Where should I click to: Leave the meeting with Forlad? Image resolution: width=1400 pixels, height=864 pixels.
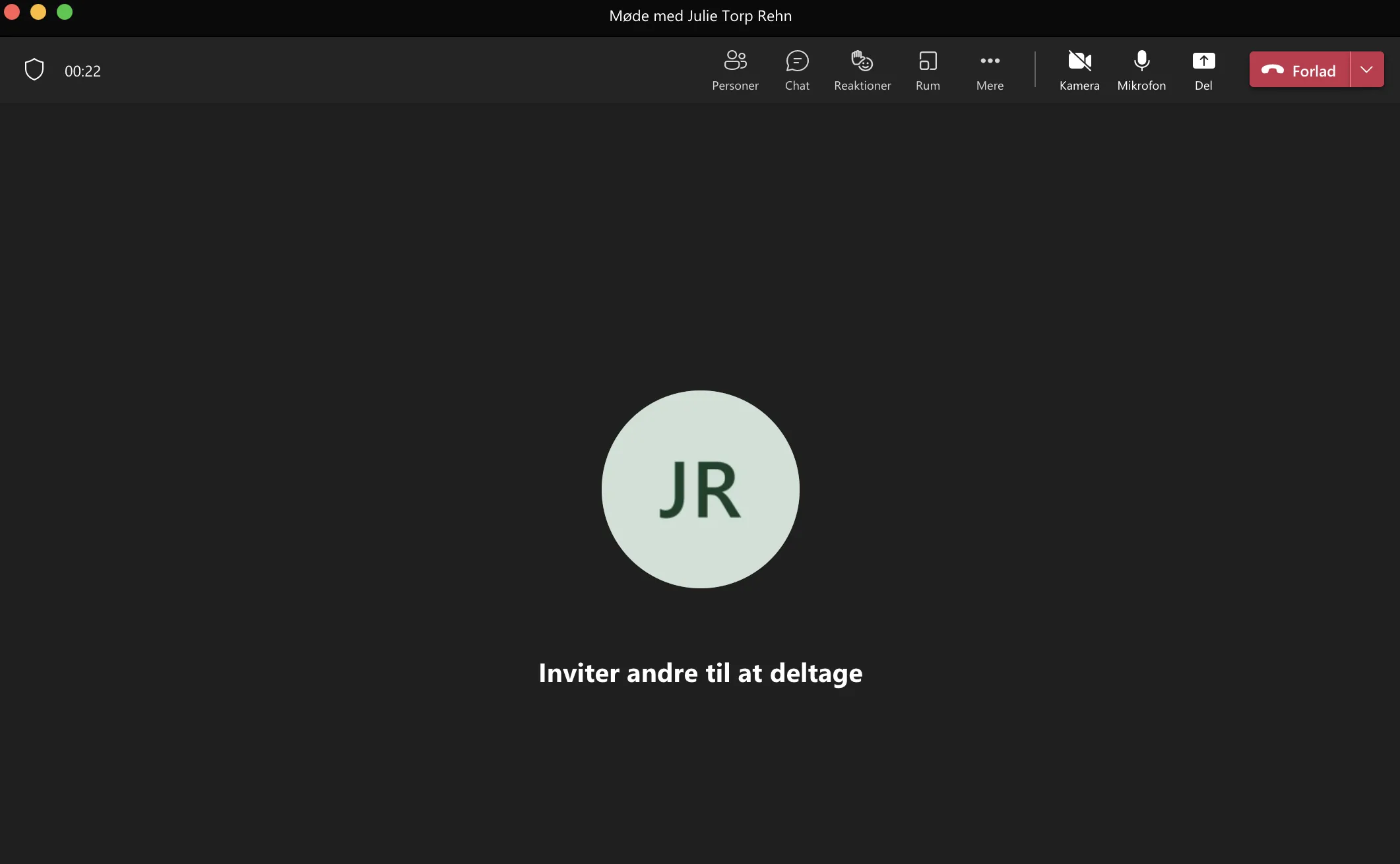(1299, 69)
